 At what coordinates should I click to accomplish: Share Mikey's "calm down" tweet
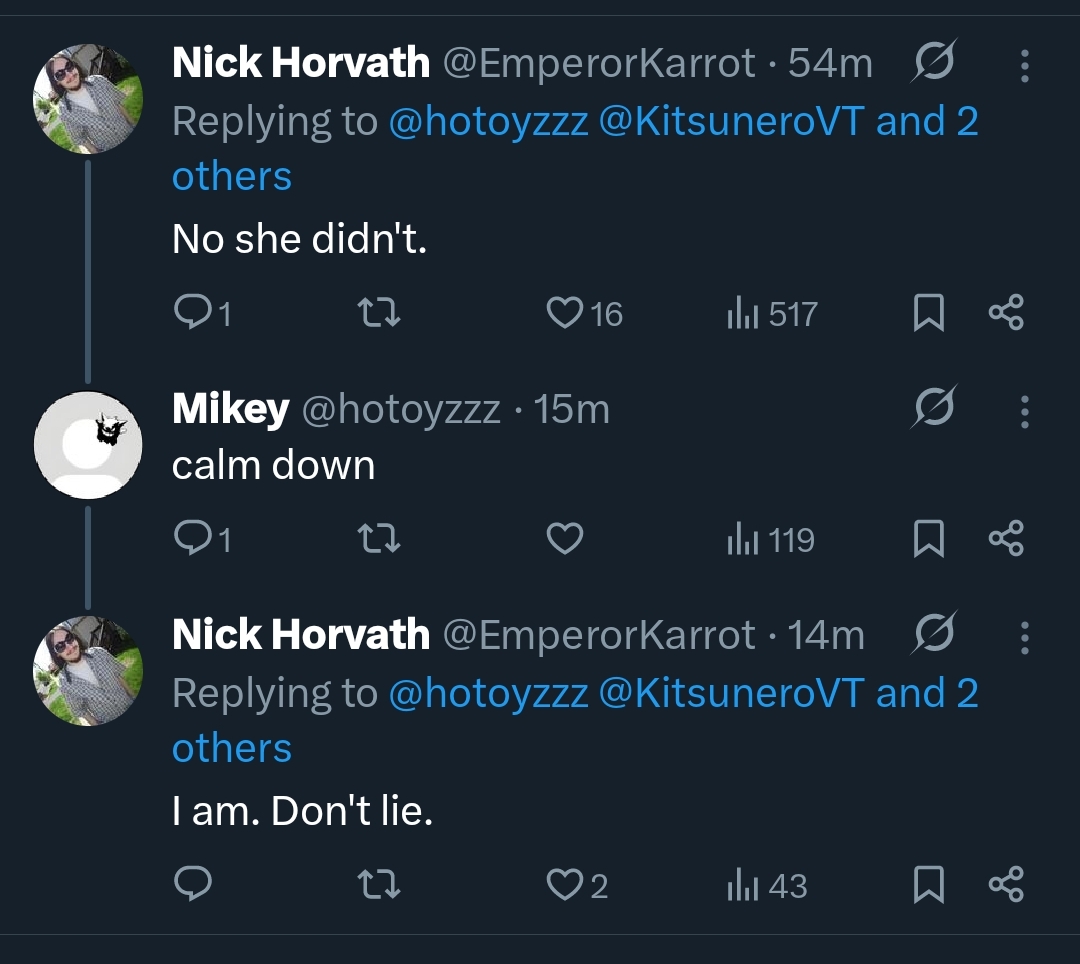coord(1005,540)
